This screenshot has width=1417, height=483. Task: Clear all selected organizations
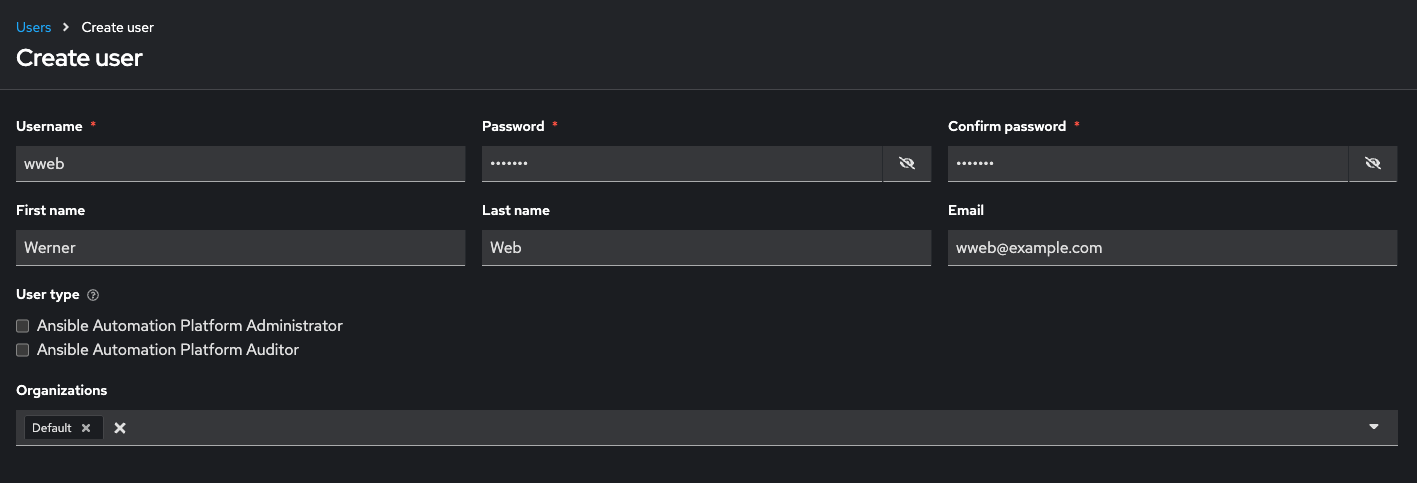120,428
